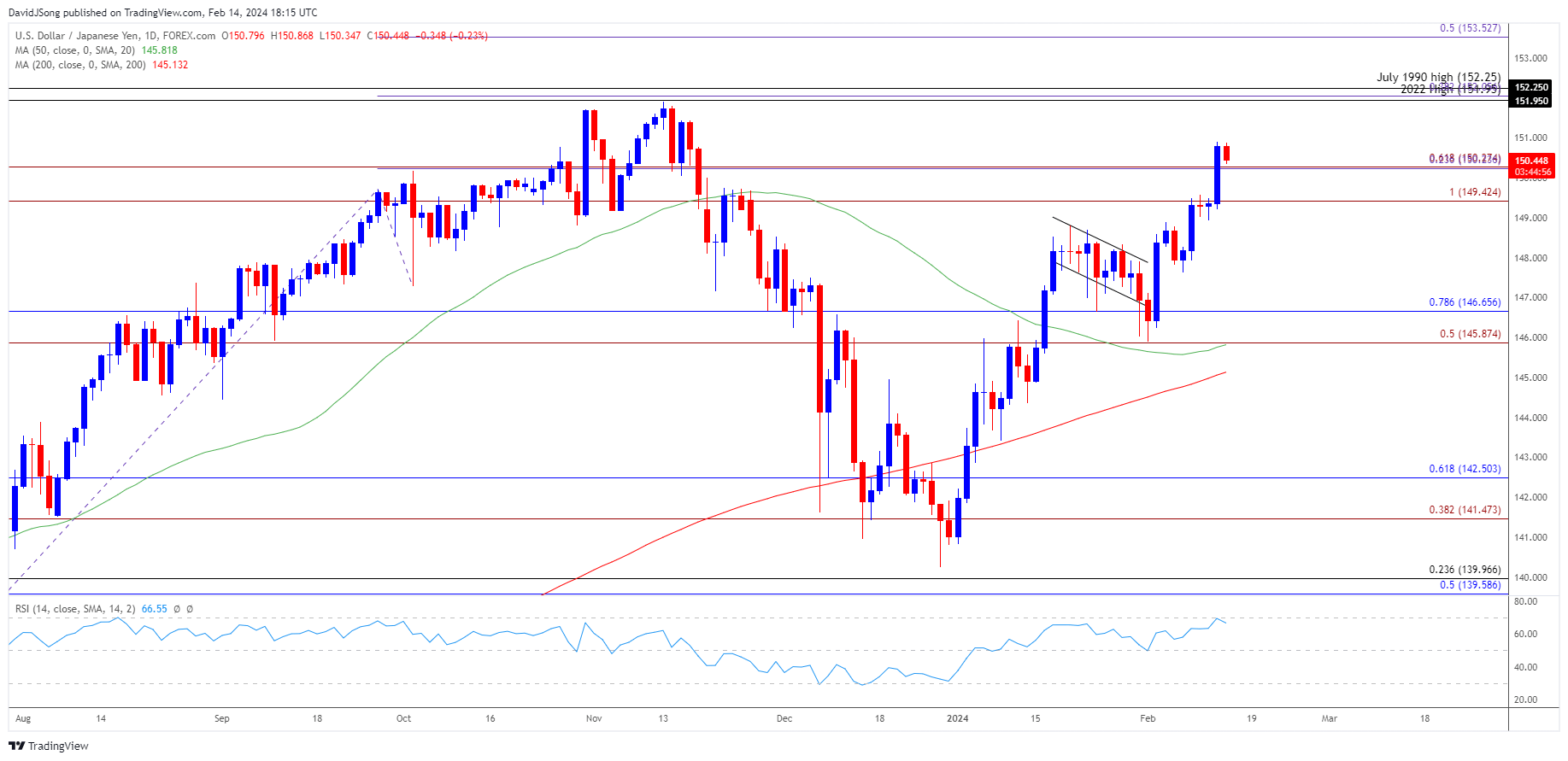This screenshot has height=761, width=1568.
Task: Select the 0.5 (145.874) Fibonacci label
Action: 1470,334
